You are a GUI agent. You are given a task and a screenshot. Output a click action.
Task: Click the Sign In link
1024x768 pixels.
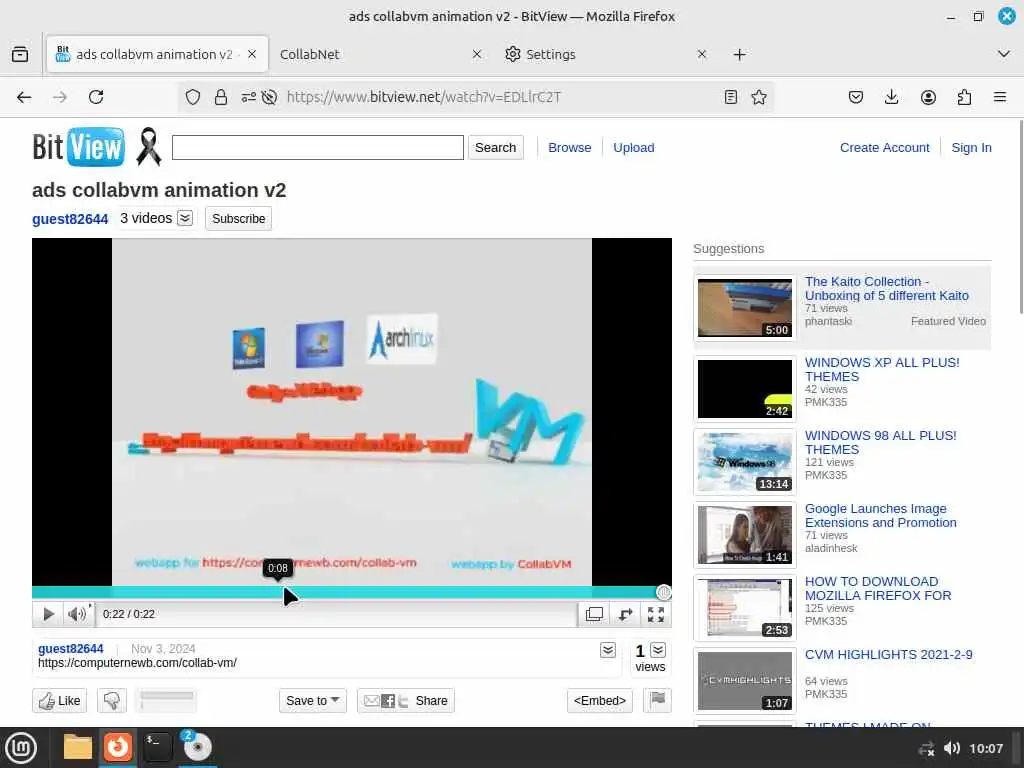pos(971,148)
